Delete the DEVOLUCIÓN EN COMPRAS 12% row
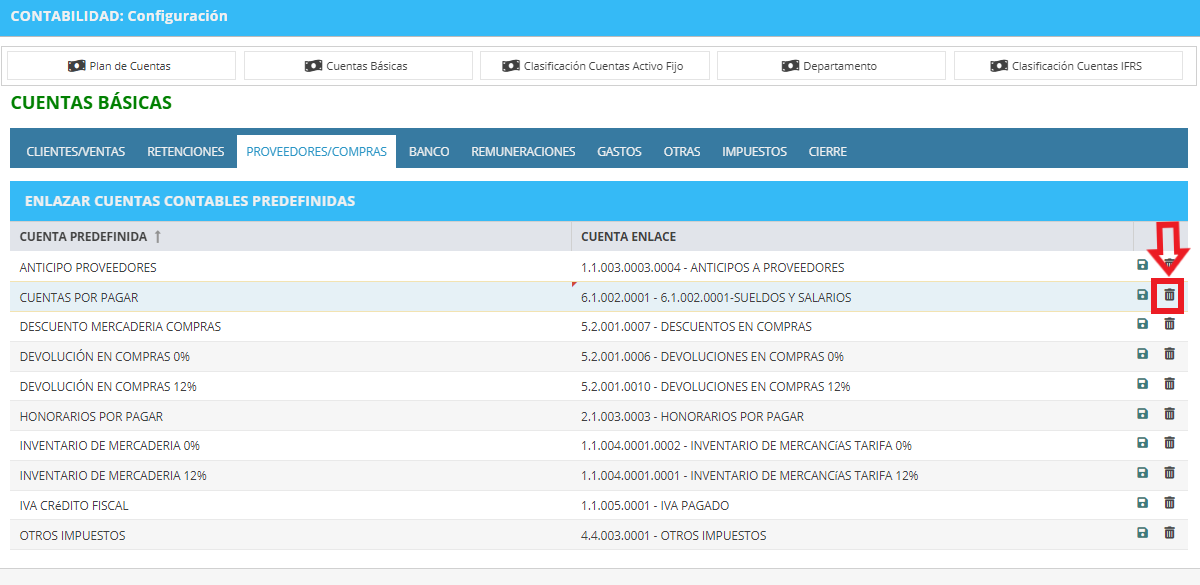The image size is (1200, 585). click(x=1169, y=384)
